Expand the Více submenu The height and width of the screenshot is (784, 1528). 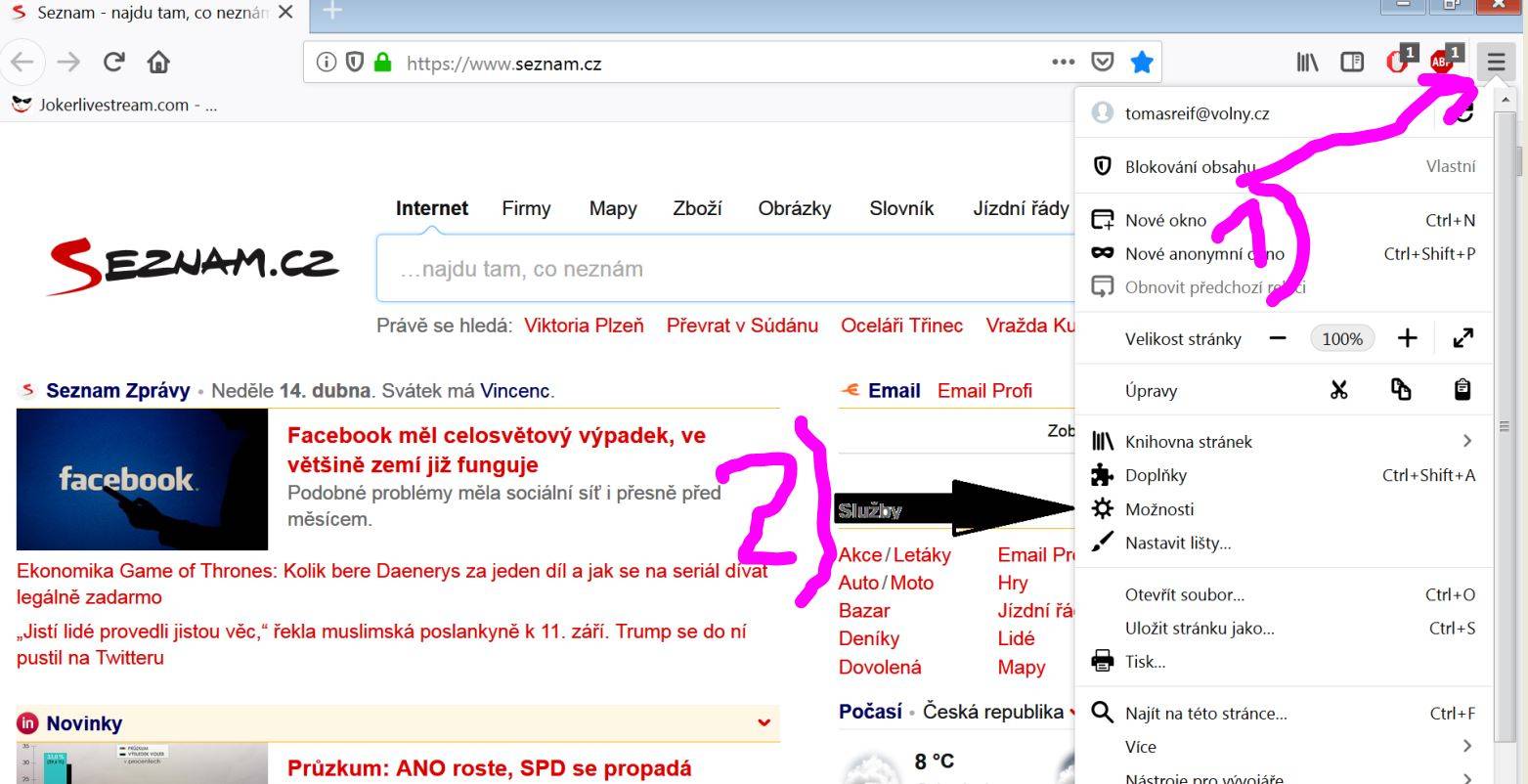pyautogui.click(x=1284, y=746)
